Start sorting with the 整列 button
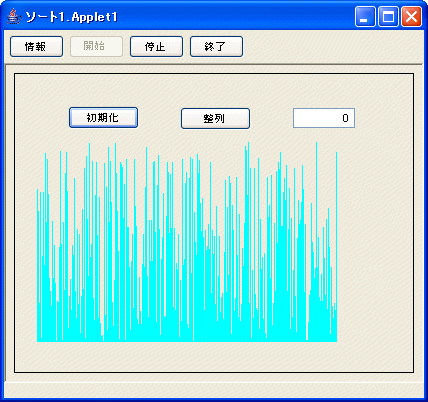428x402 pixels. pyautogui.click(x=215, y=118)
